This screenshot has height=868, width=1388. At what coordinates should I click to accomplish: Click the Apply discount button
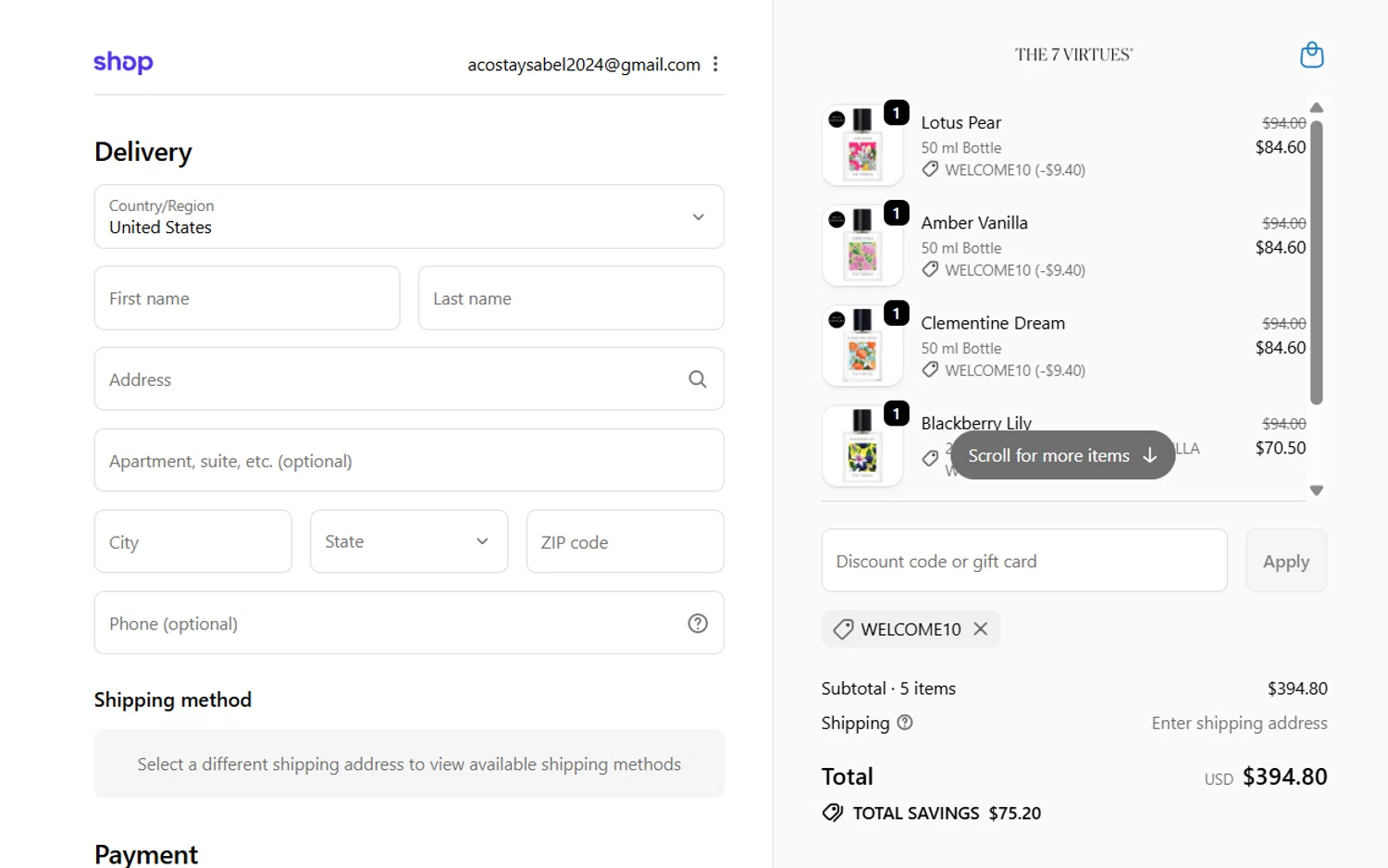tap(1286, 561)
